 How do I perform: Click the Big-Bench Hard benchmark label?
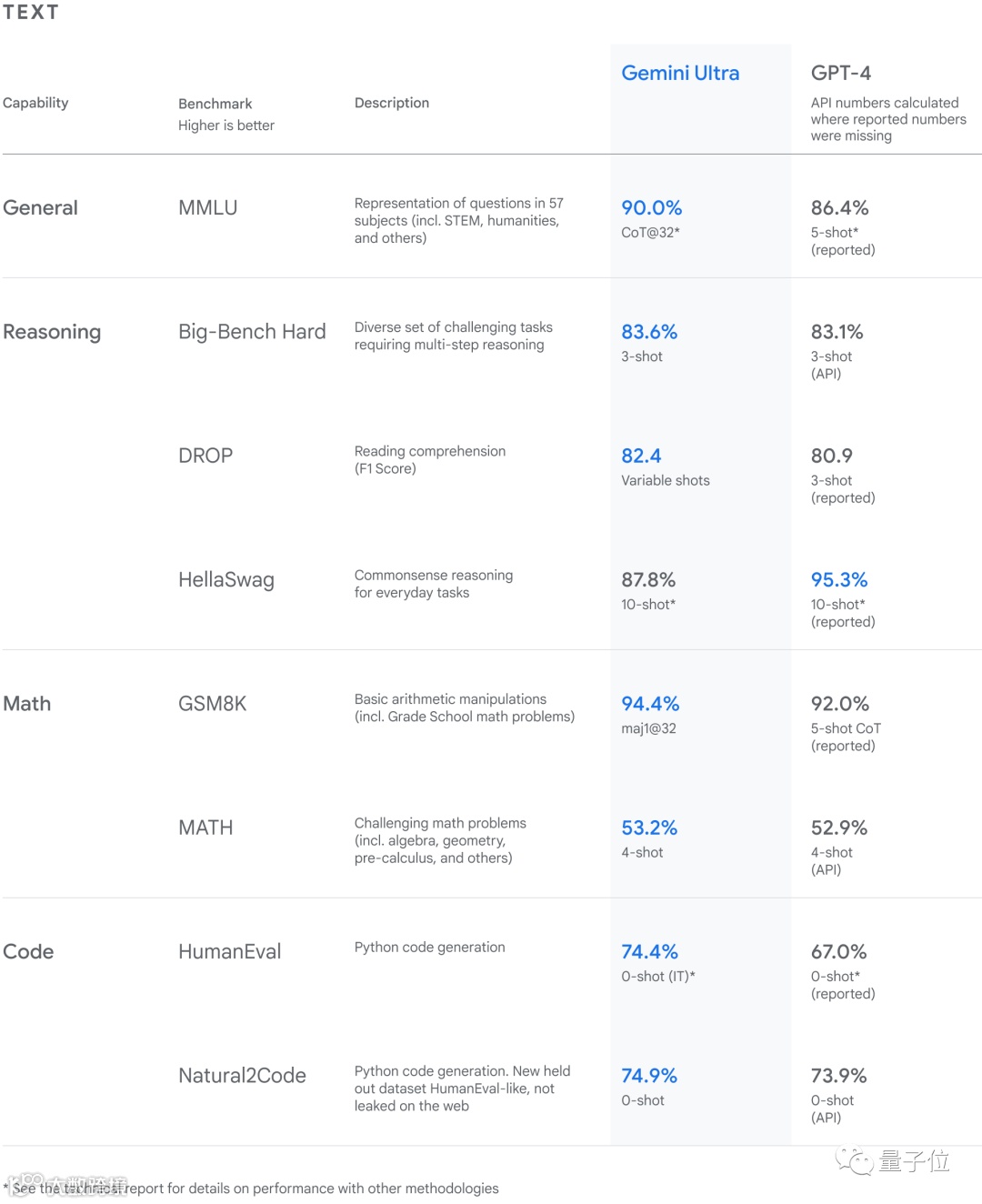pyautogui.click(x=252, y=332)
